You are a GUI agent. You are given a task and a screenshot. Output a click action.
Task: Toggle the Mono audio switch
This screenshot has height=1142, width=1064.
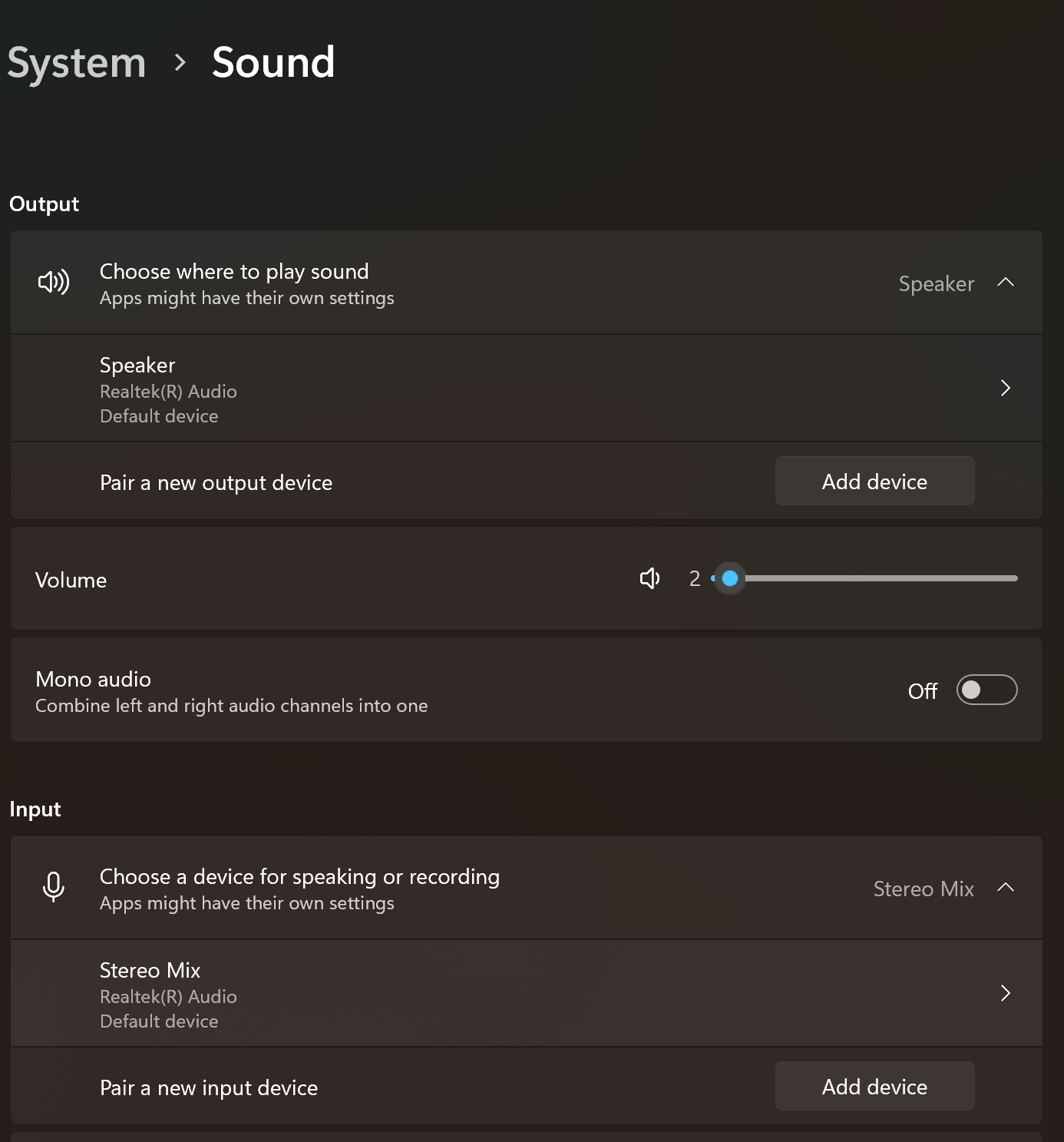tap(986, 690)
